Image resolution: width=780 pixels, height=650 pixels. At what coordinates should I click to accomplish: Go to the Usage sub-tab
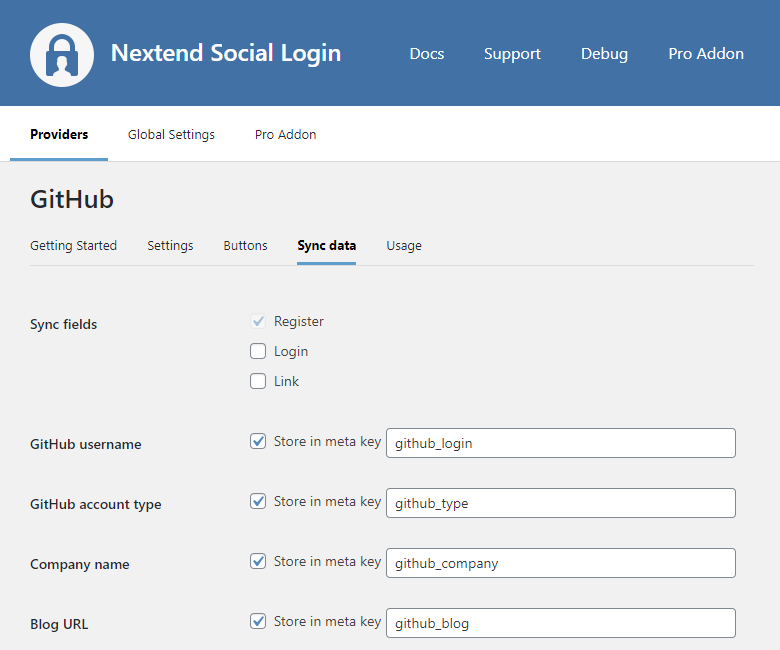[404, 245]
